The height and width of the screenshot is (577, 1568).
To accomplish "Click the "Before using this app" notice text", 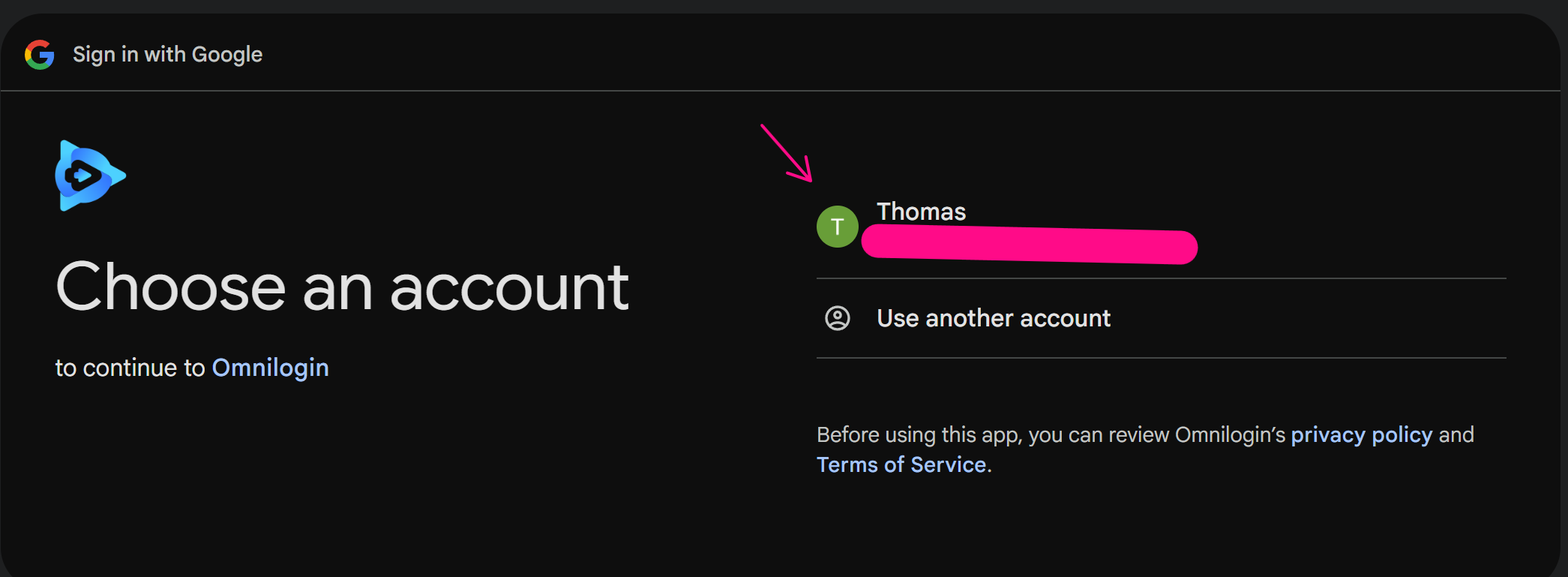I will tap(1050, 434).
